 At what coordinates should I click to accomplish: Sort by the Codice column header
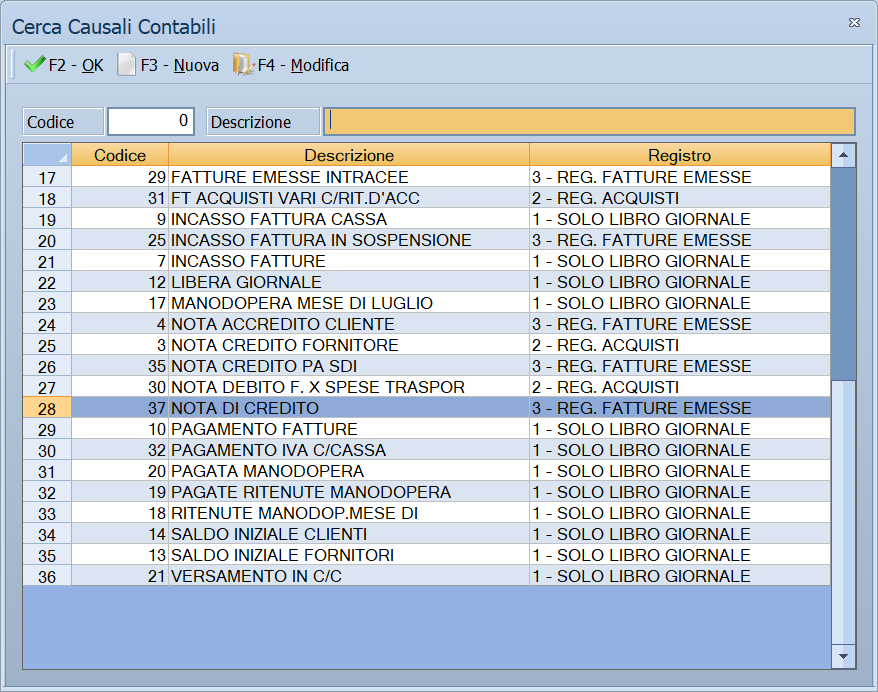[120, 155]
